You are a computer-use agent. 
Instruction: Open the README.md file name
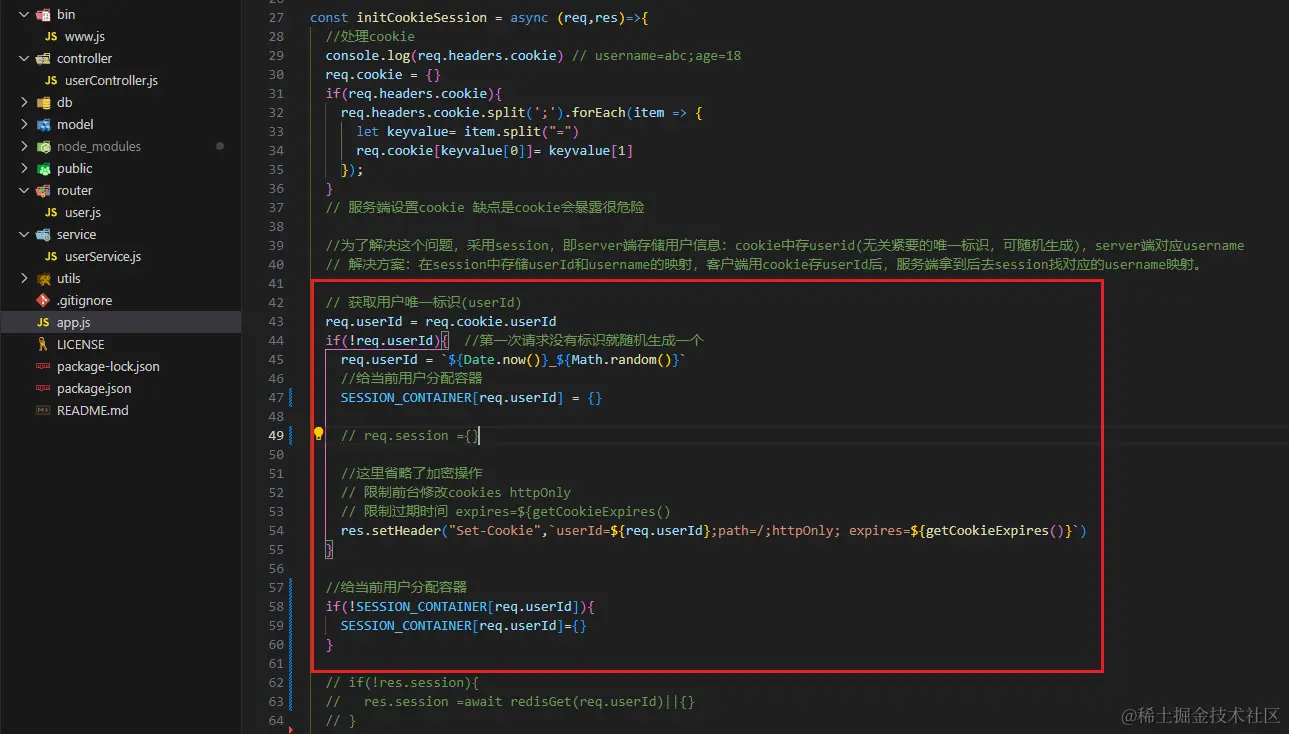click(93, 411)
